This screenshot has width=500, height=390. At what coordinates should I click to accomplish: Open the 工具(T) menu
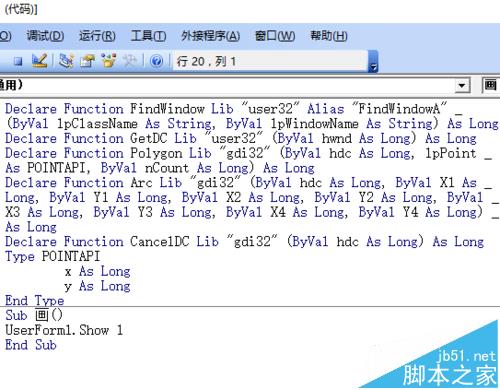148,36
